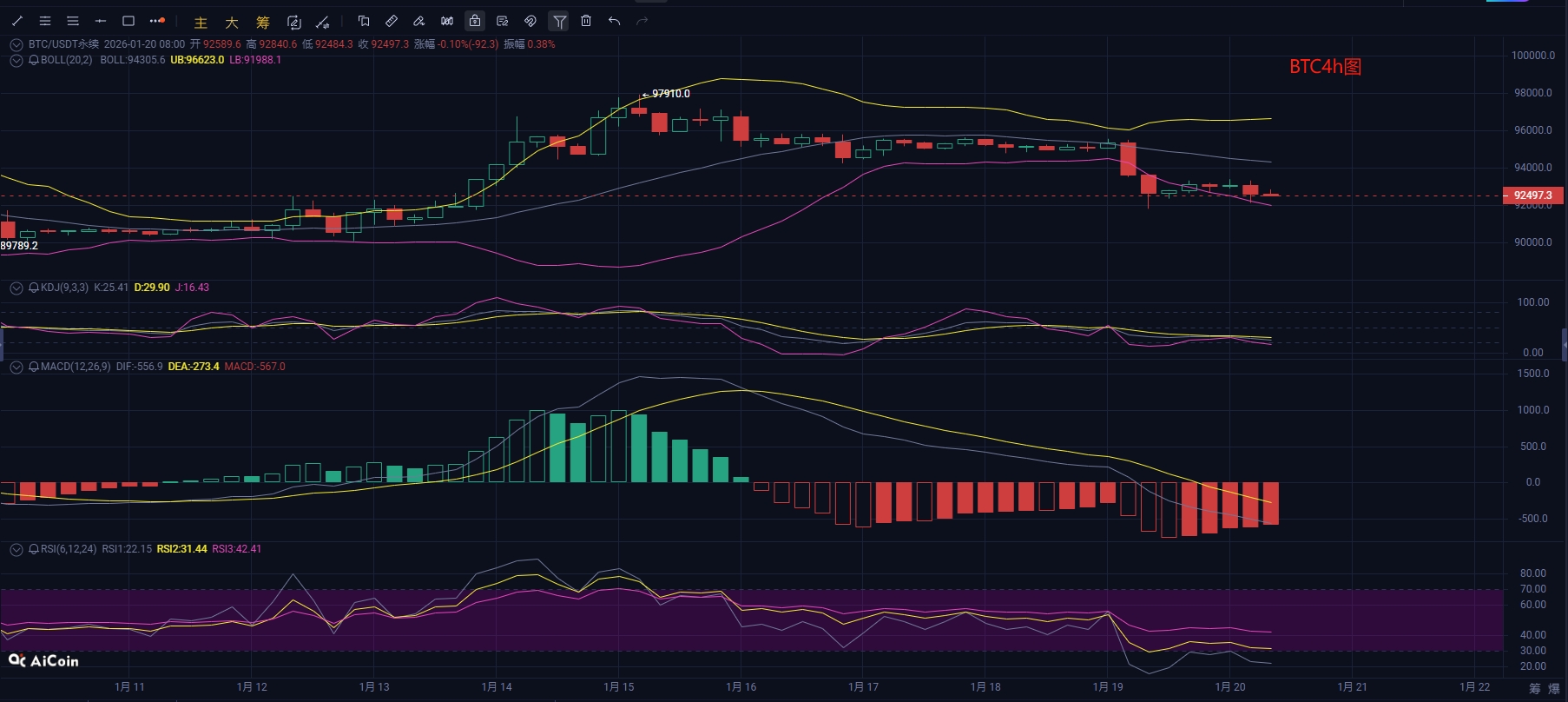Select the eraser tool icon

click(x=418, y=21)
